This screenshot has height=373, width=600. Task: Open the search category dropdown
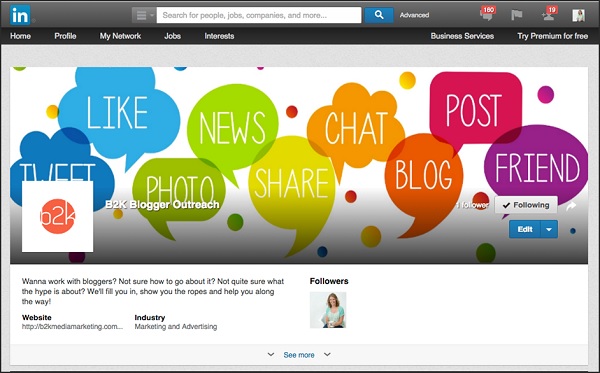[x=144, y=15]
